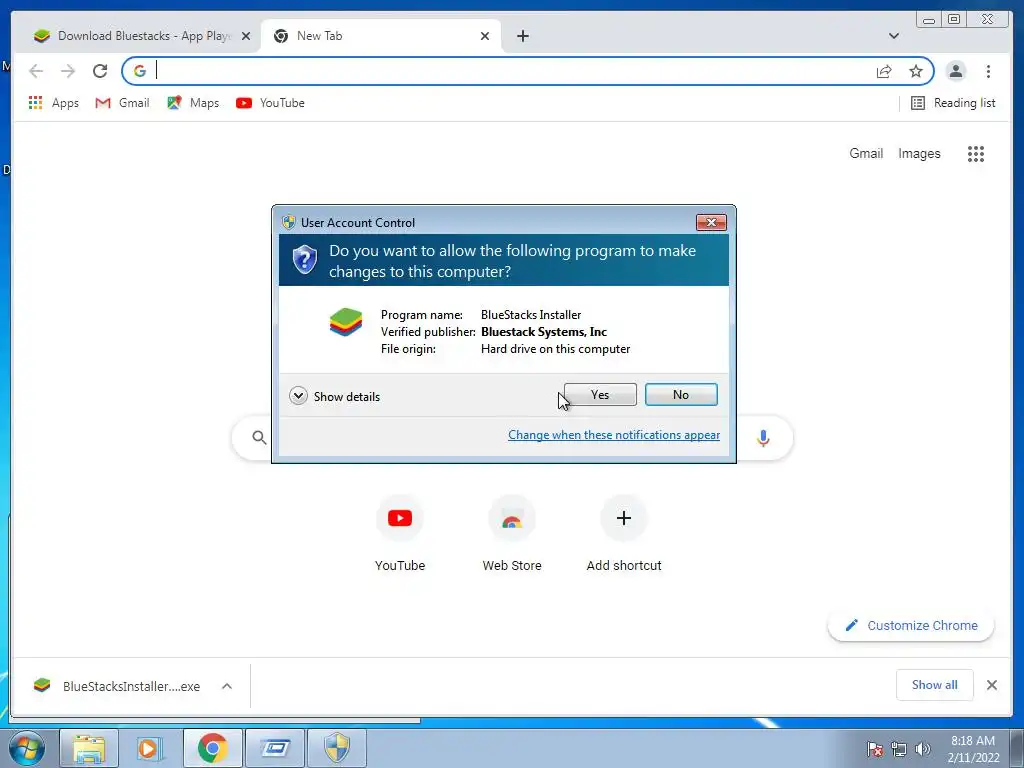The height and width of the screenshot is (768, 1024).
Task: Start voice search with microphone icon
Action: pyautogui.click(x=763, y=438)
